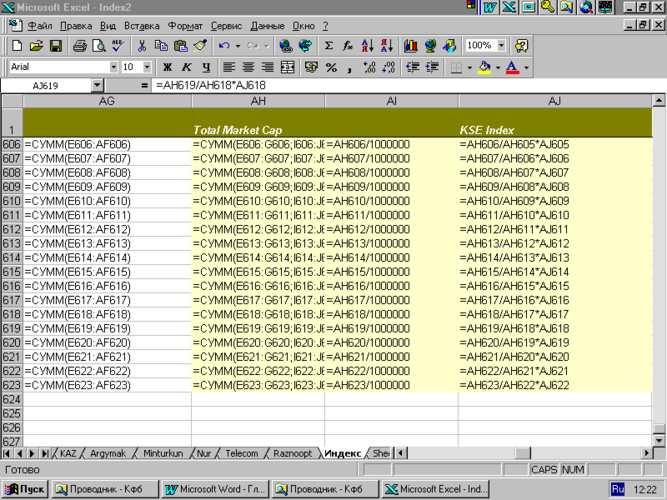Image resolution: width=667 pixels, height=500 pixels.
Task: Click the Merge and Center icon
Action: pos(288,67)
